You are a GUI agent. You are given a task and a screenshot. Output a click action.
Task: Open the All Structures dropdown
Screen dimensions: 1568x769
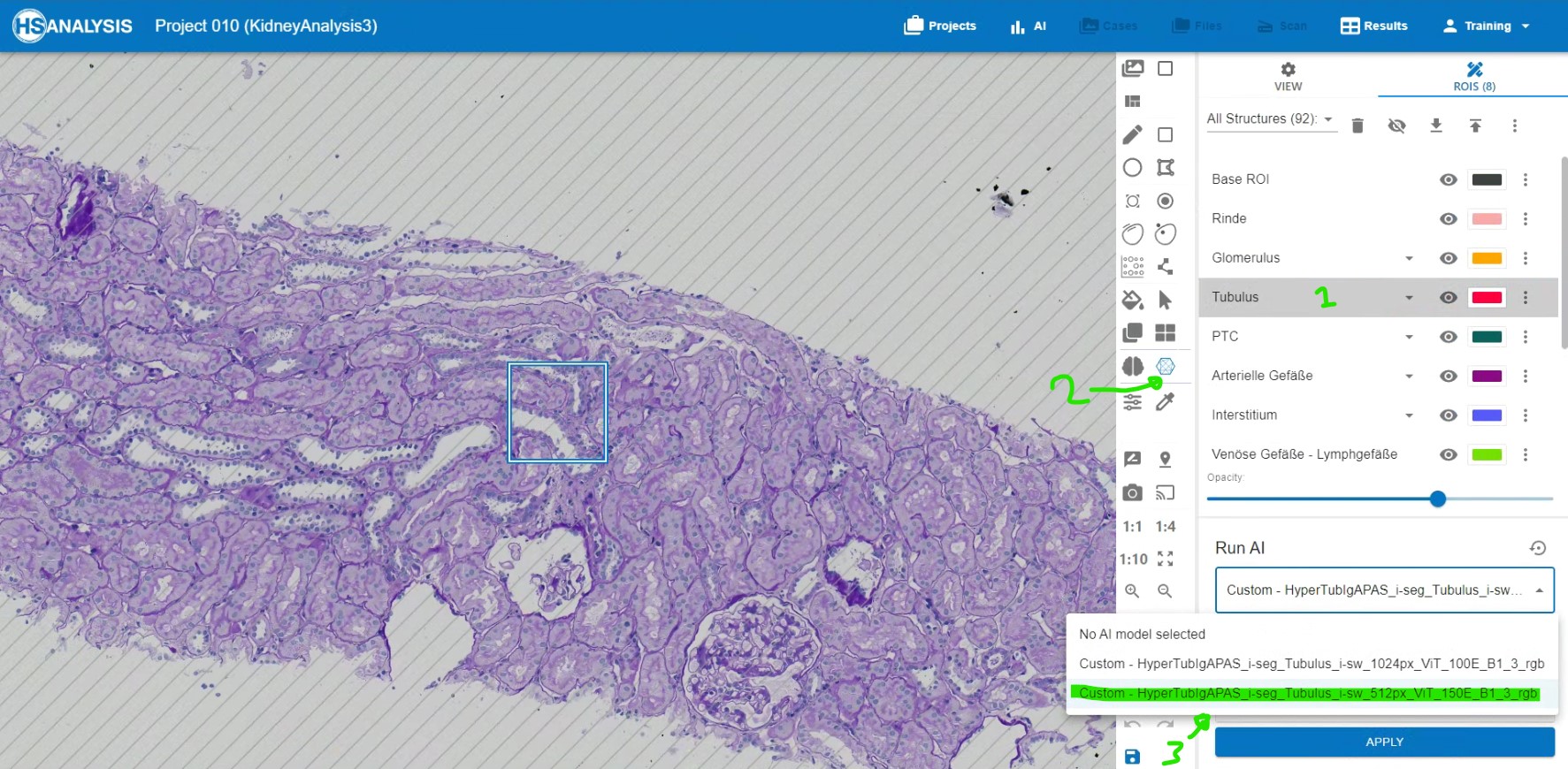1270,118
